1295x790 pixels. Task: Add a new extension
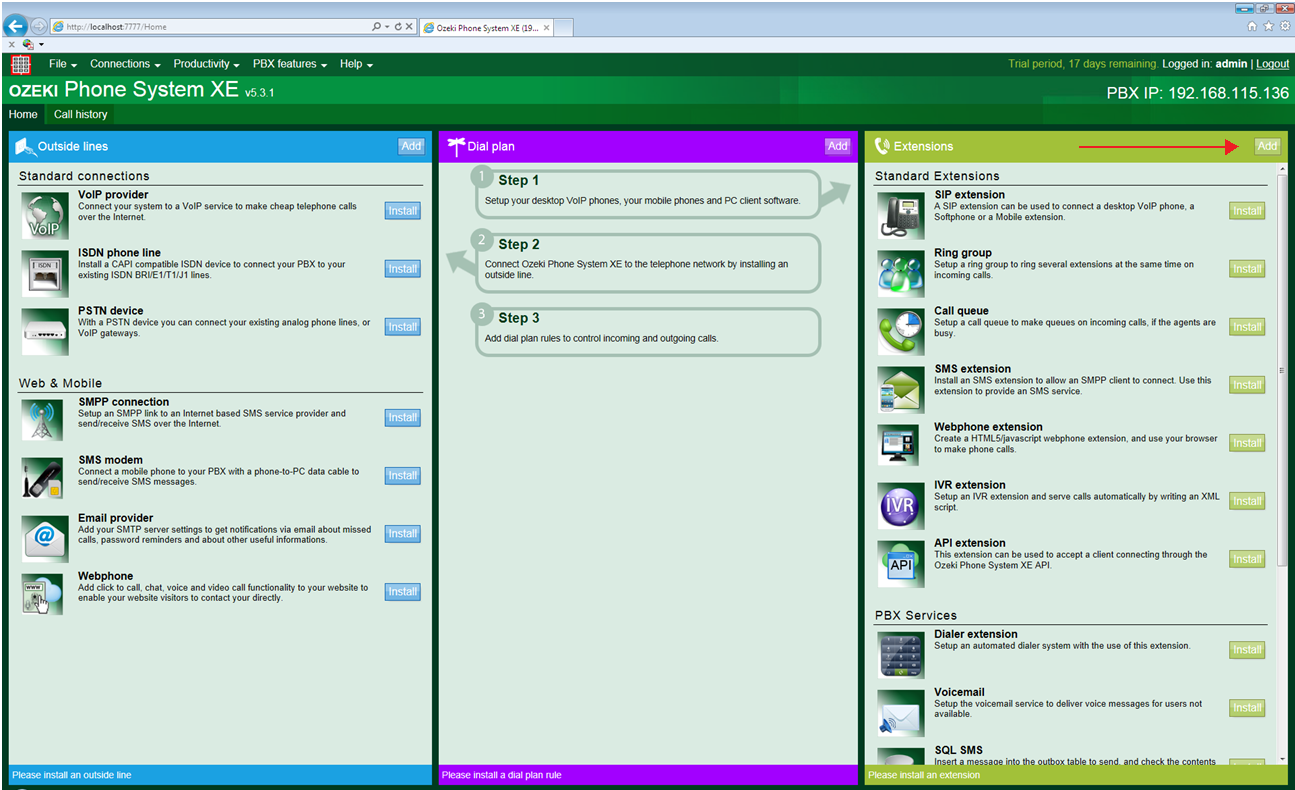click(1267, 146)
